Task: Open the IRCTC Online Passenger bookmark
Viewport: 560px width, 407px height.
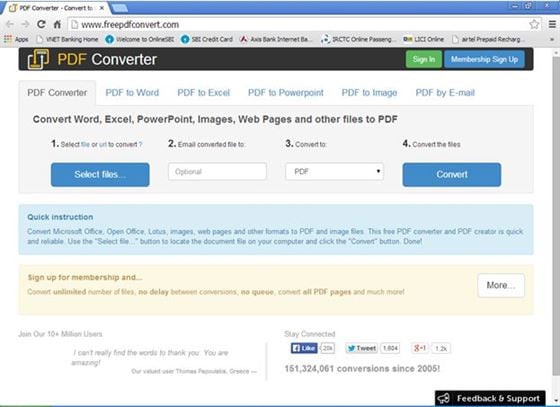Action: [359, 39]
